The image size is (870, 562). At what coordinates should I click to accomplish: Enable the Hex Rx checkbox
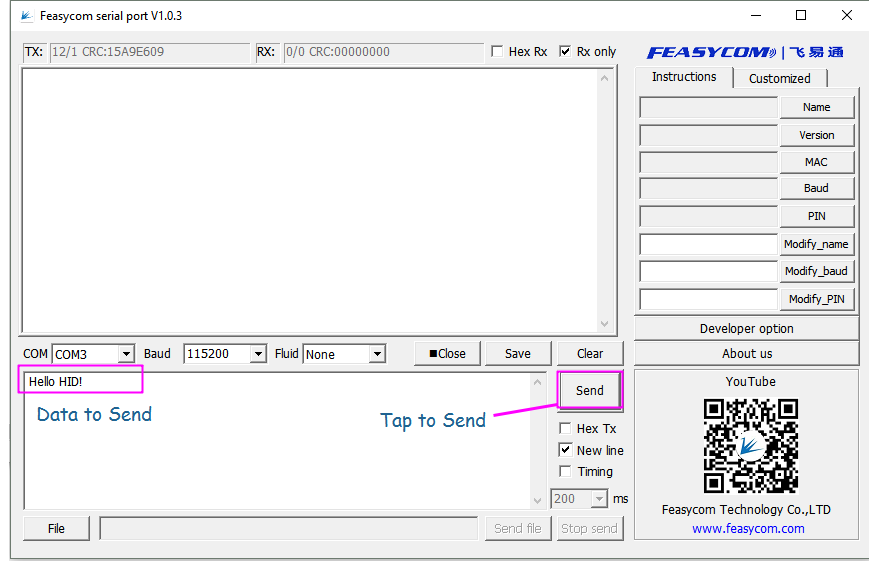pos(498,52)
